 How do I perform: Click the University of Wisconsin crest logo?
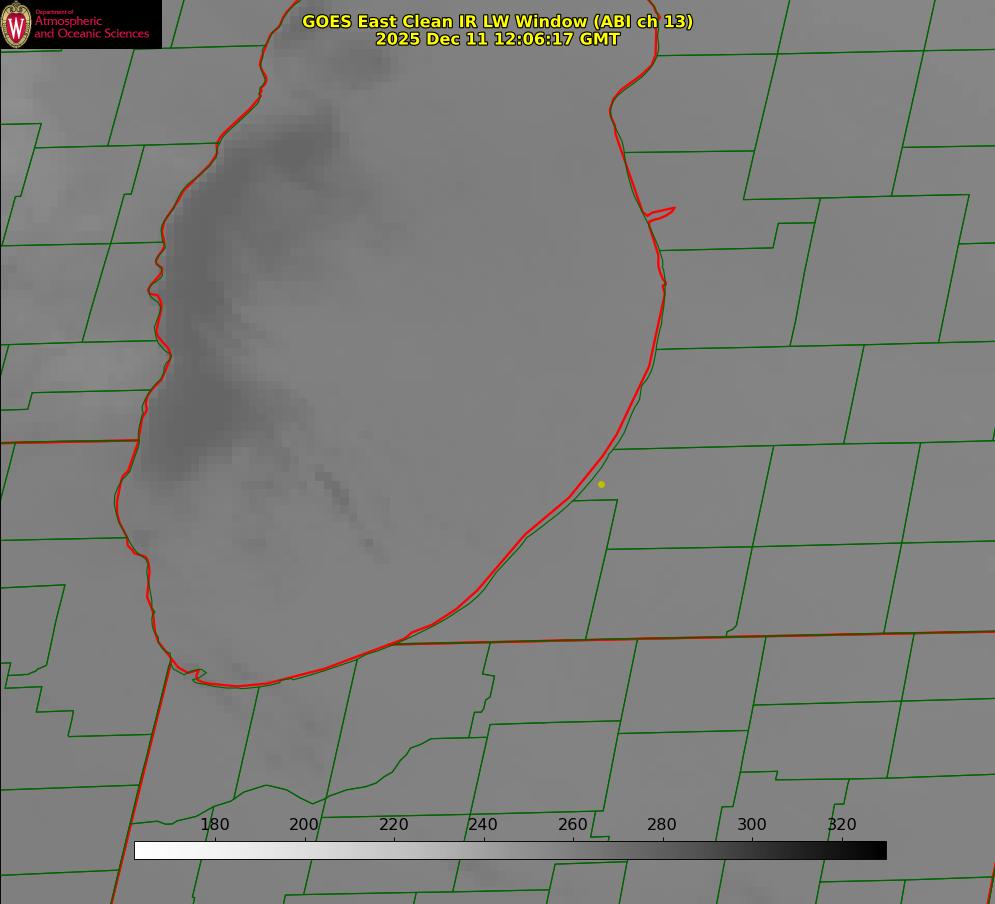16,24
